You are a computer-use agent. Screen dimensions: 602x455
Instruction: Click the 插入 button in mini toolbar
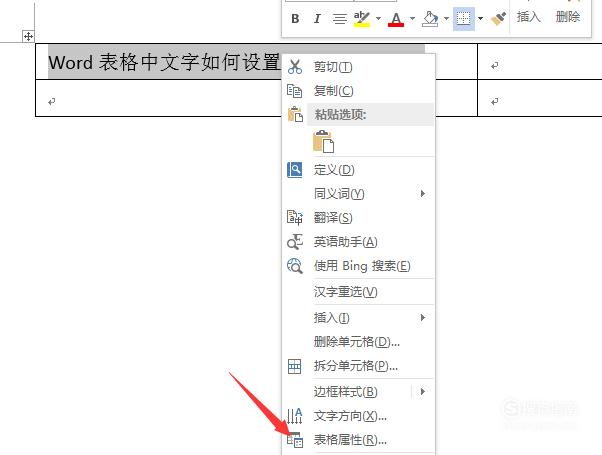click(x=529, y=17)
